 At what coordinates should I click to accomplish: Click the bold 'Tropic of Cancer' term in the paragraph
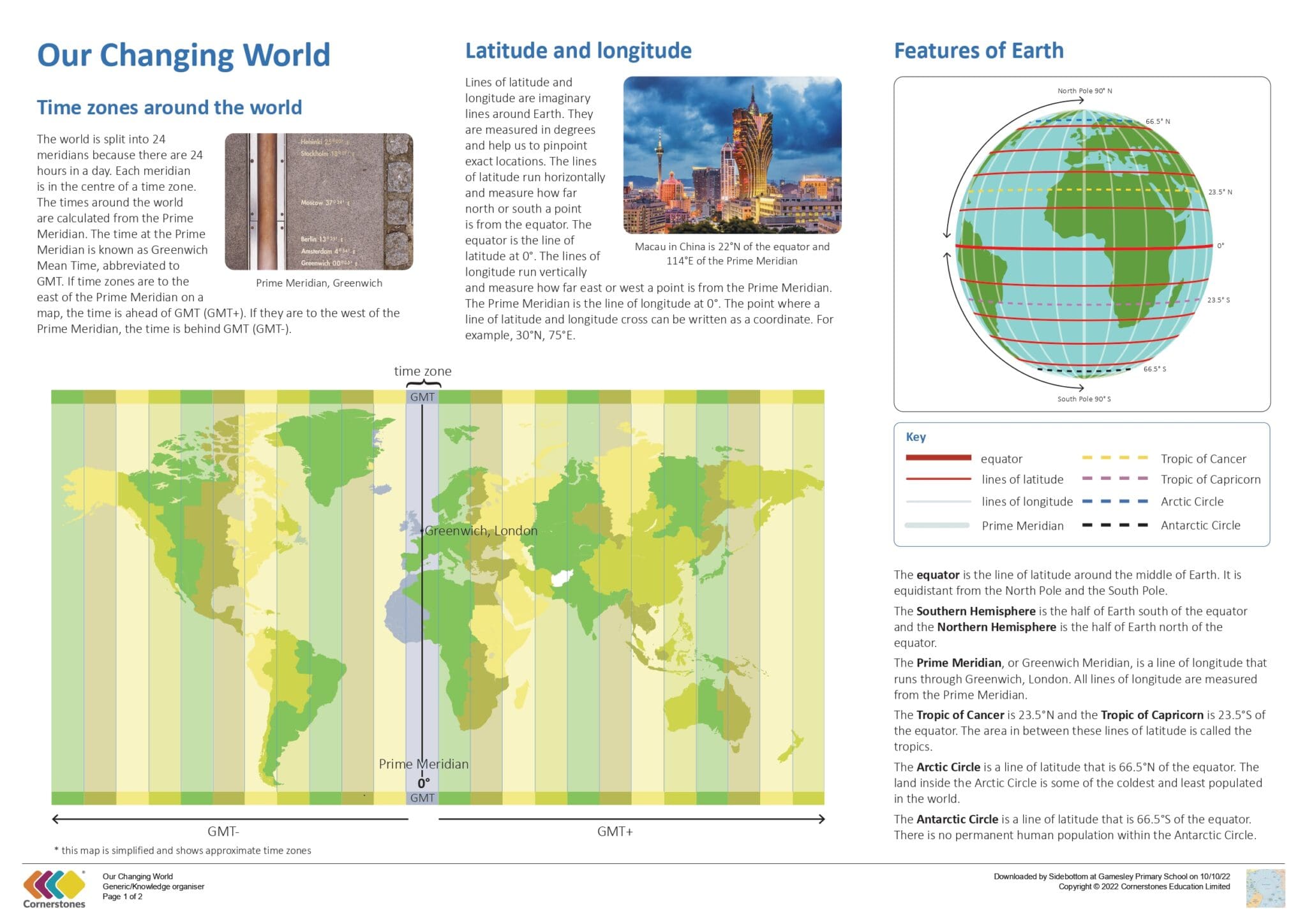960,715
